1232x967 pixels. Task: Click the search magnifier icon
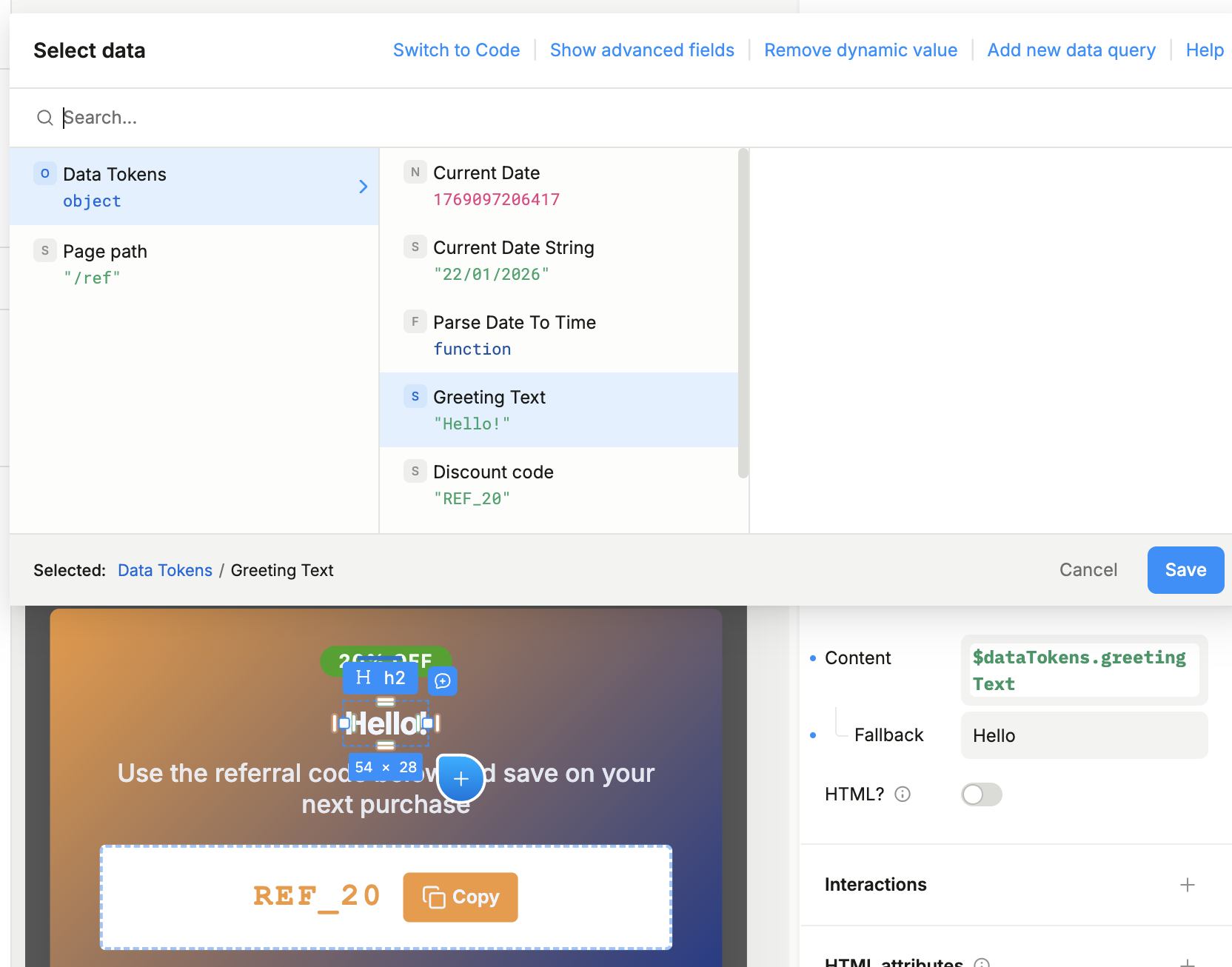click(44, 118)
